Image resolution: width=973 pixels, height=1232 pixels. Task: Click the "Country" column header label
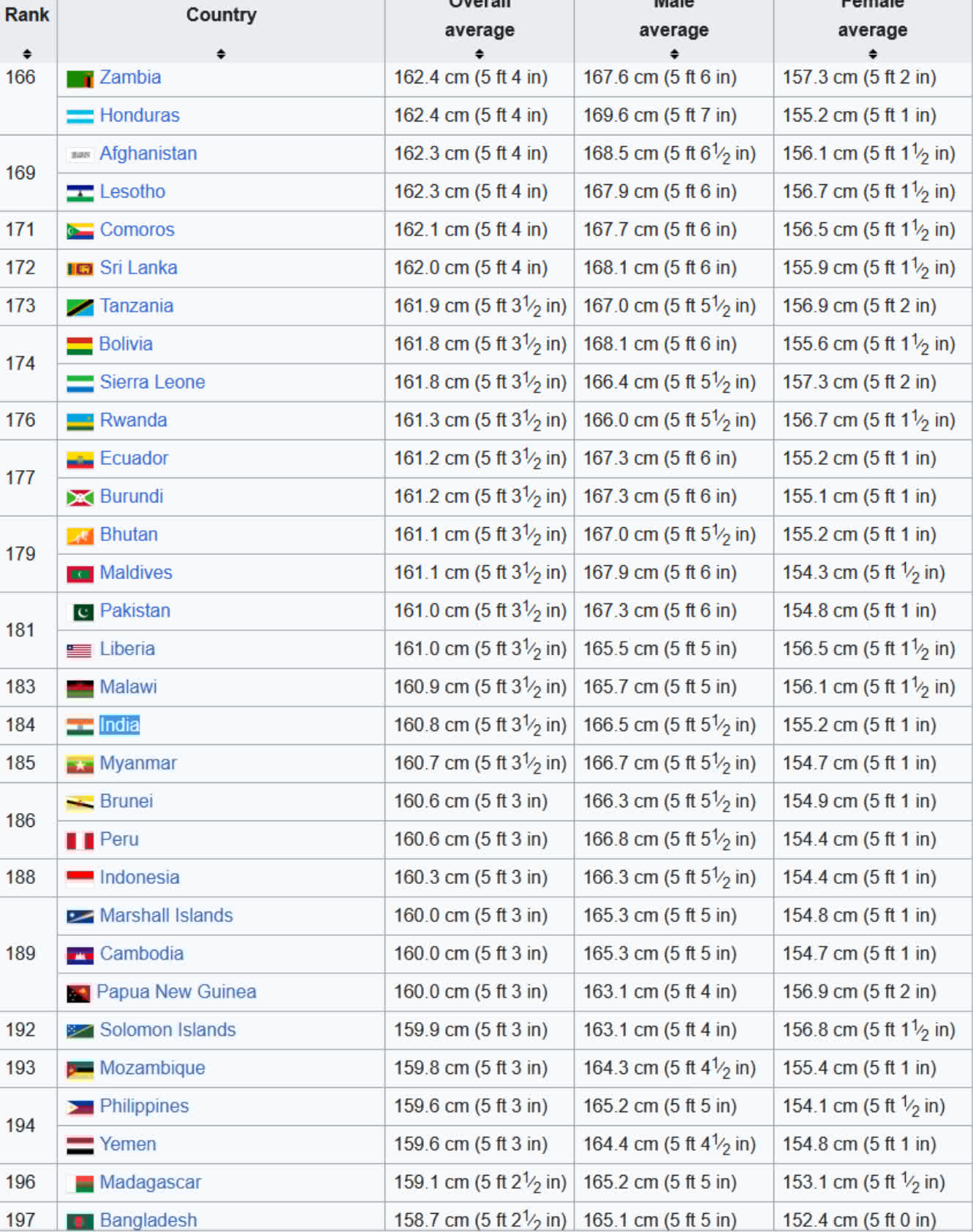click(x=222, y=15)
